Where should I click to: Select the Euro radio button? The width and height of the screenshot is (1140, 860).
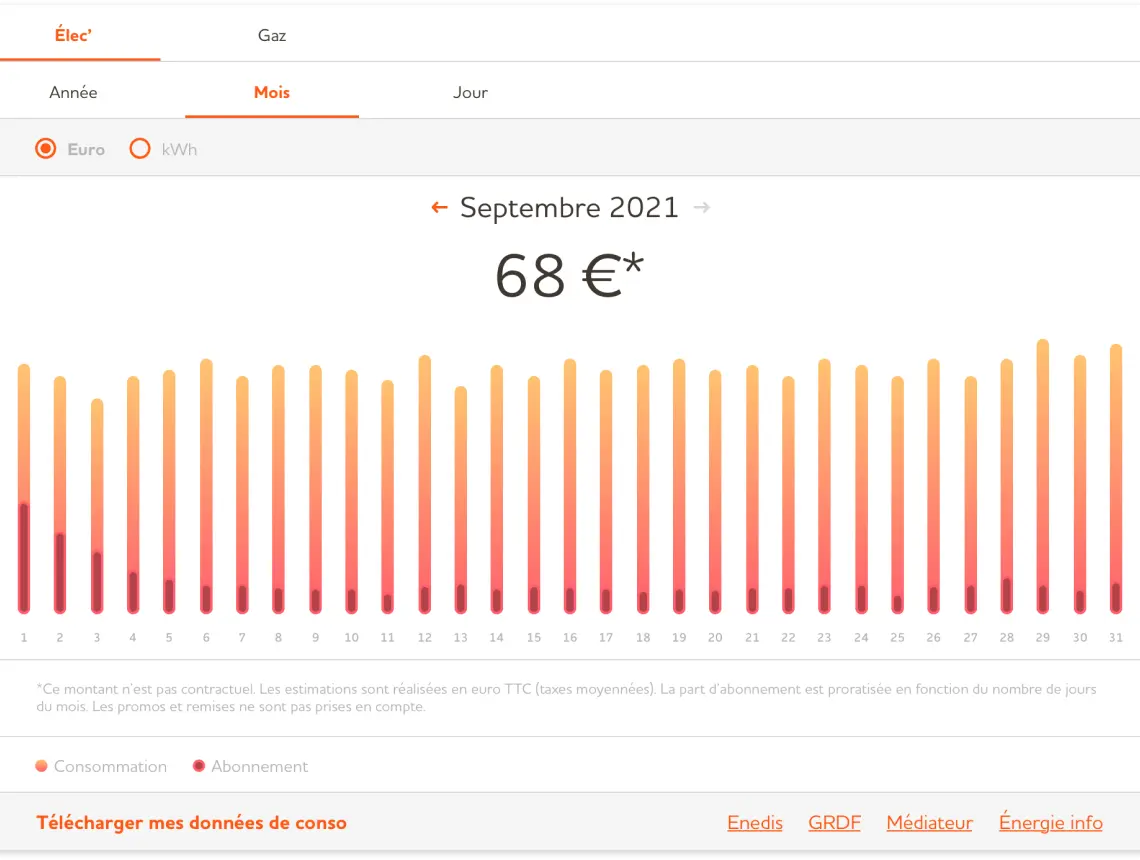click(45, 149)
